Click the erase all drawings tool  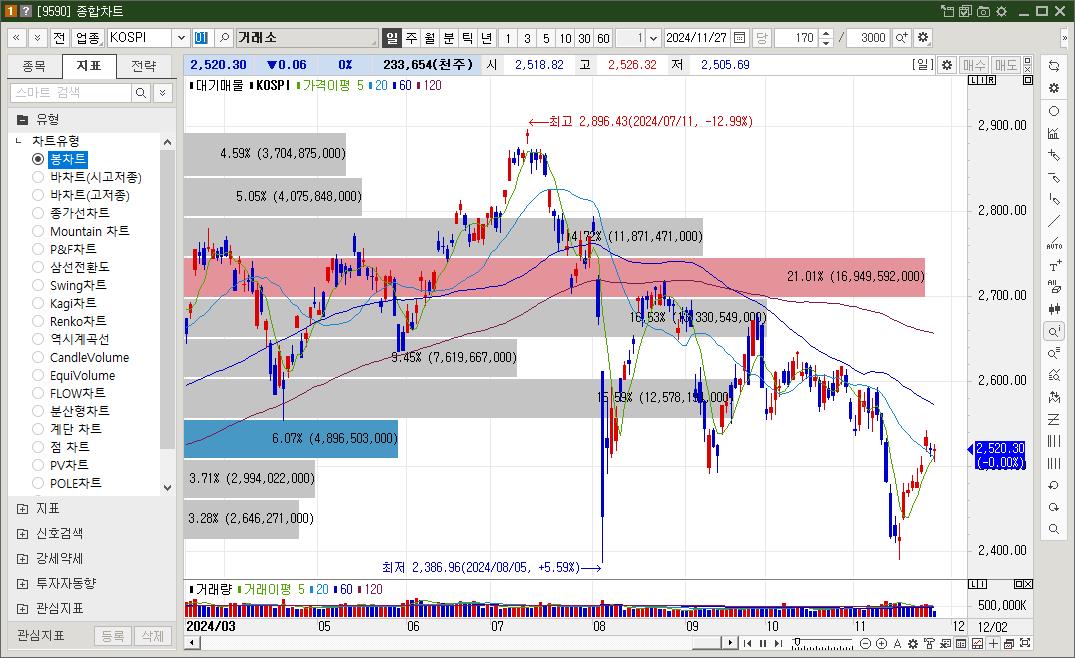[x=1054, y=287]
